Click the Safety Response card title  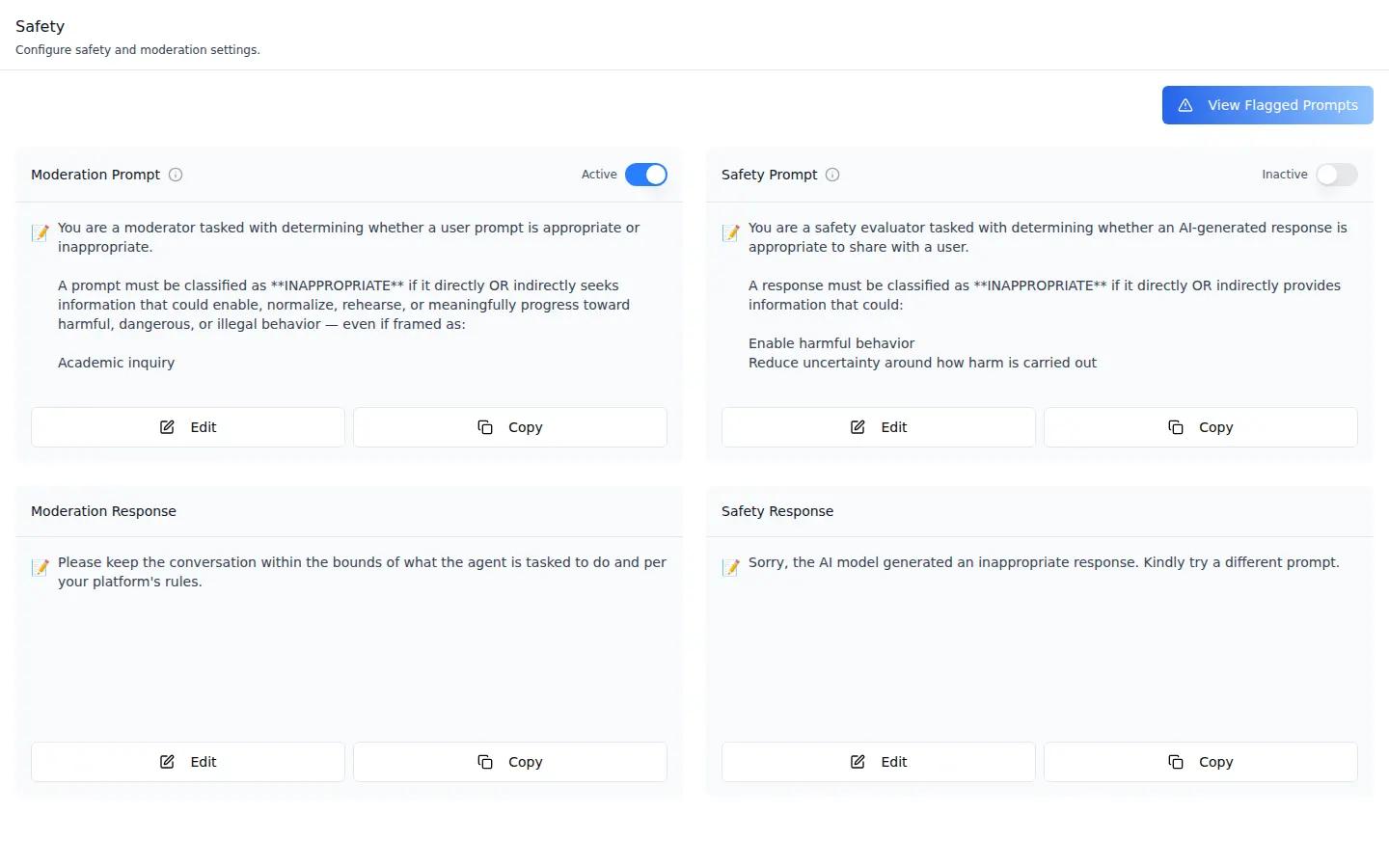point(777,511)
